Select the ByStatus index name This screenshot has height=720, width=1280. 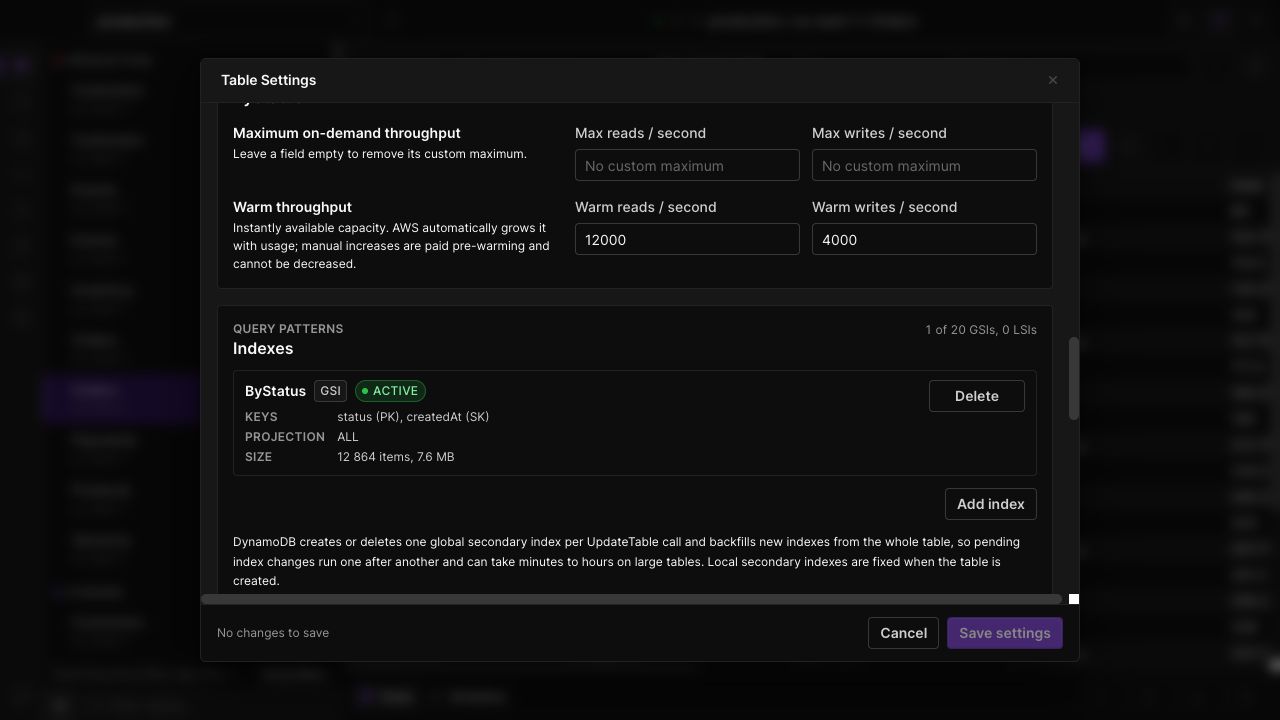pyautogui.click(x=275, y=391)
